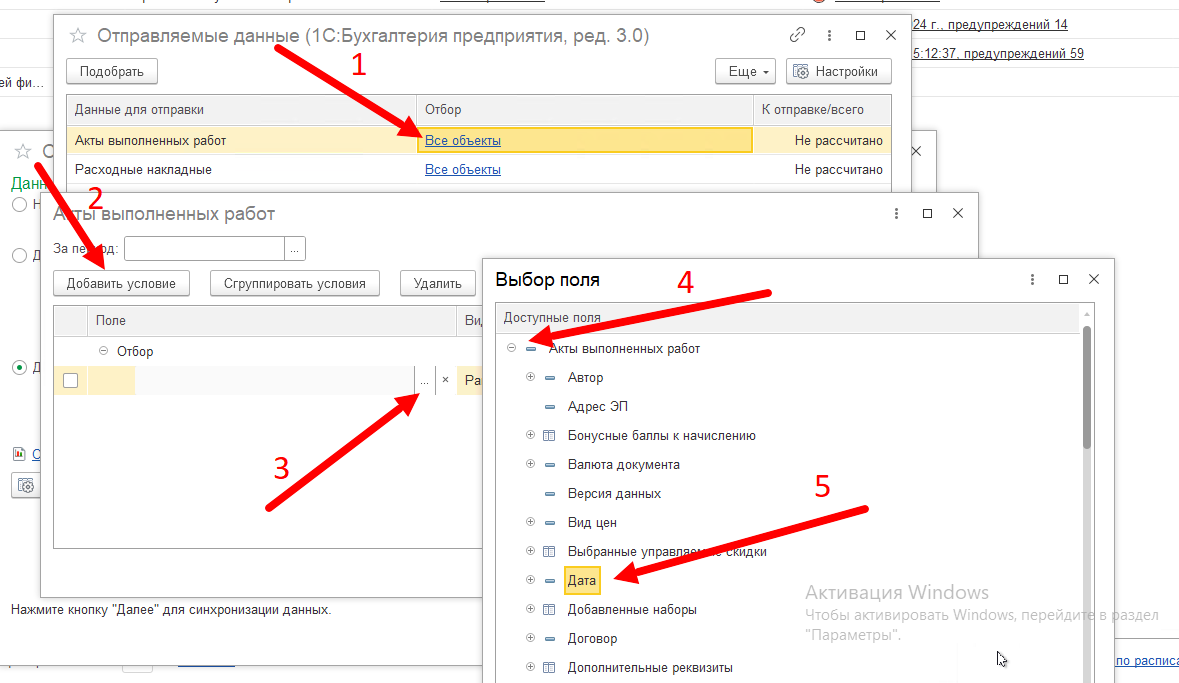
Task: Open Настройки with the gear icon
Action: pos(838,71)
